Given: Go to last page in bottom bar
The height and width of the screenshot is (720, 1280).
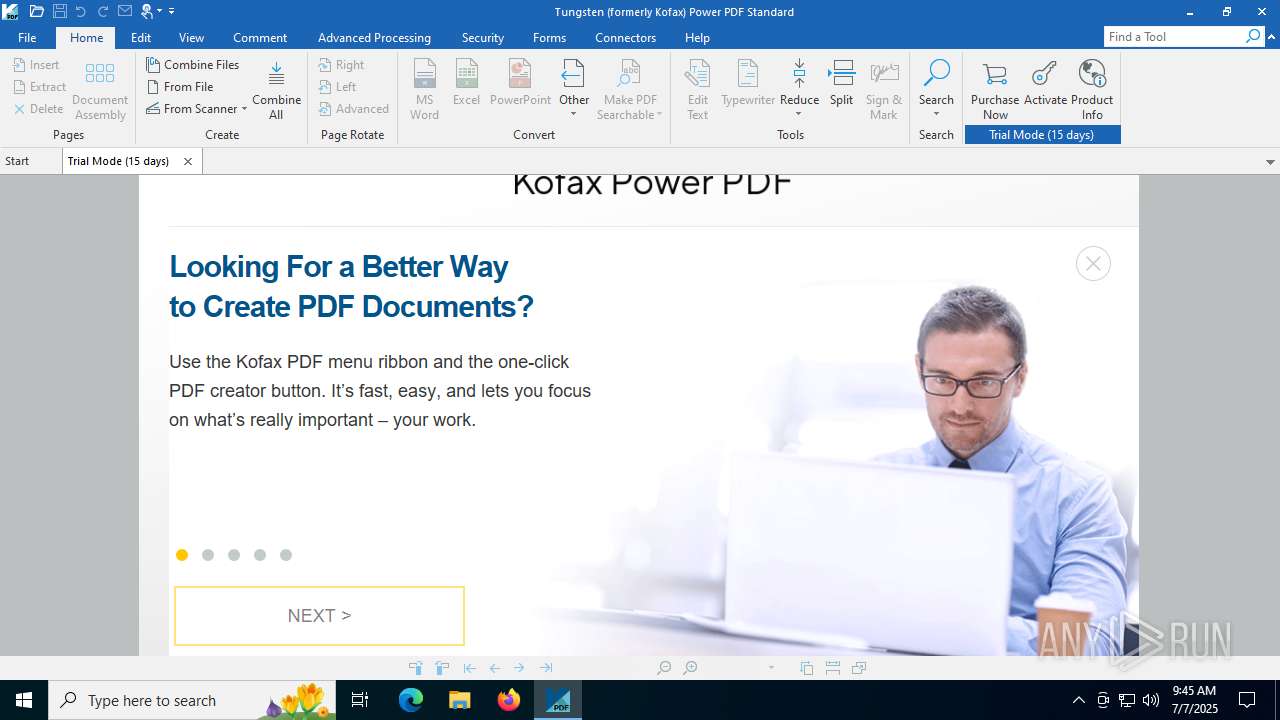Looking at the screenshot, I should (546, 668).
